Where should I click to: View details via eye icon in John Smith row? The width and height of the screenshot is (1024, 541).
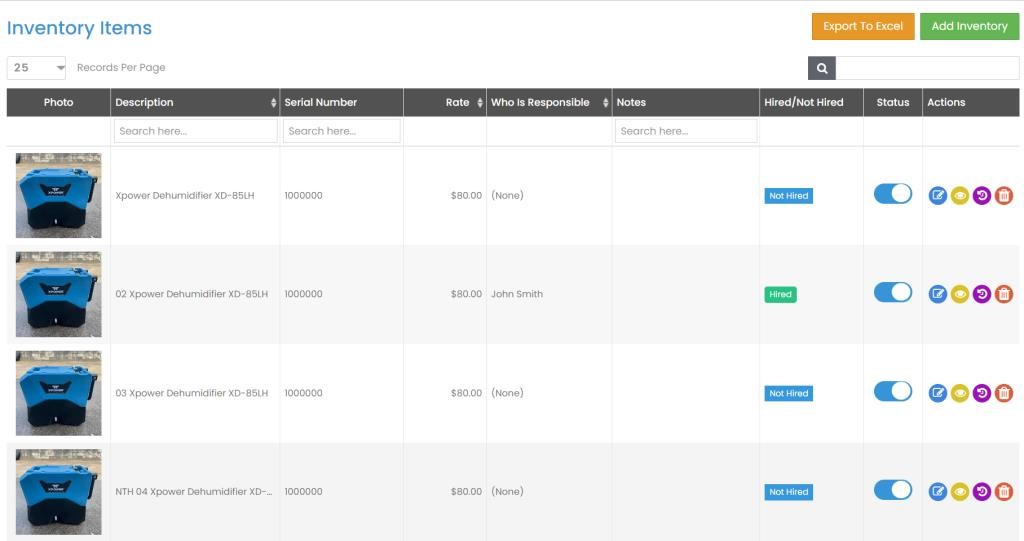pyautogui.click(x=960, y=294)
